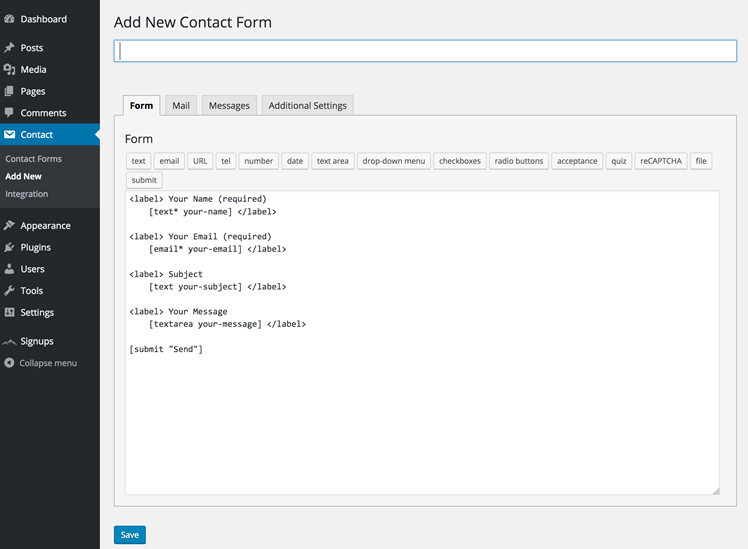
Task: Click the Posts pushpin icon
Action: click(10, 48)
